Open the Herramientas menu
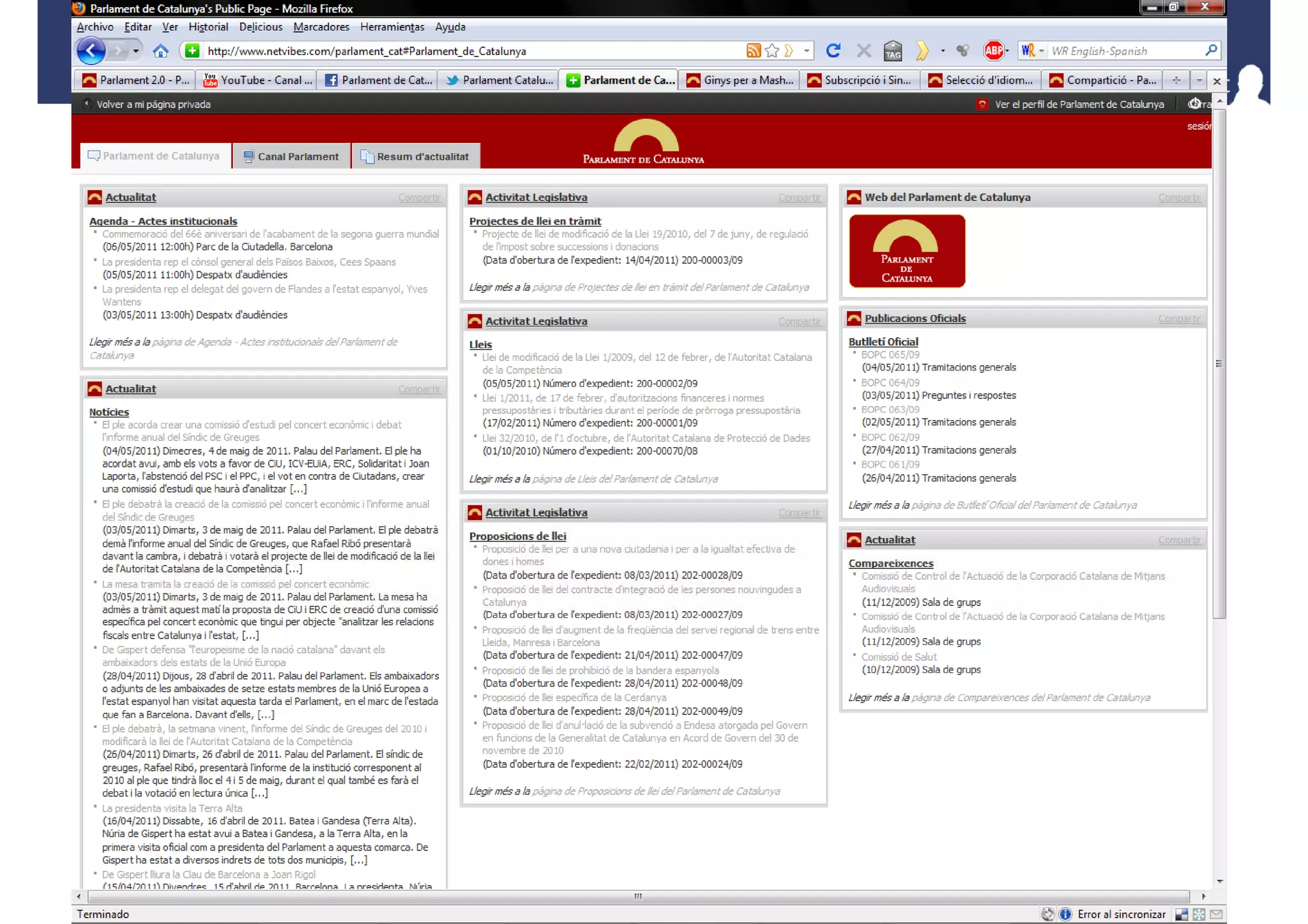Image resolution: width=1308 pixels, height=924 pixels. 392,27
